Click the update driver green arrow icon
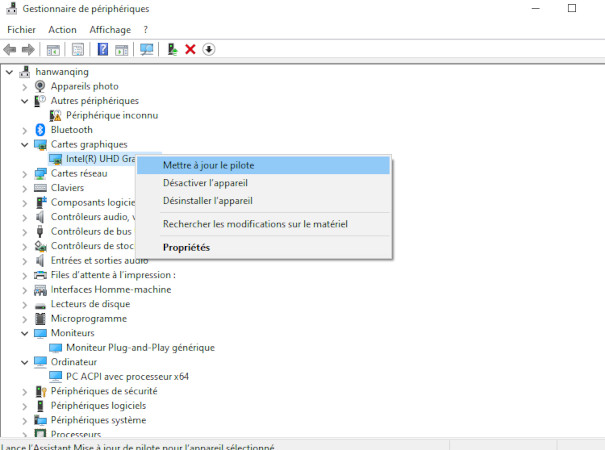605x450 pixels. click(x=173, y=49)
